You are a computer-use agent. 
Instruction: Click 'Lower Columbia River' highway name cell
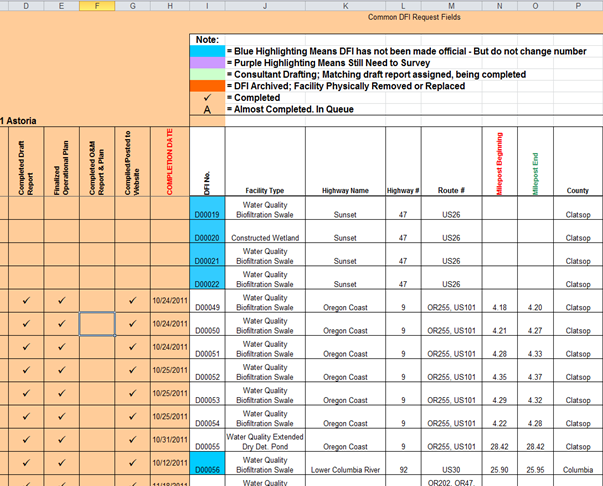[345, 463]
